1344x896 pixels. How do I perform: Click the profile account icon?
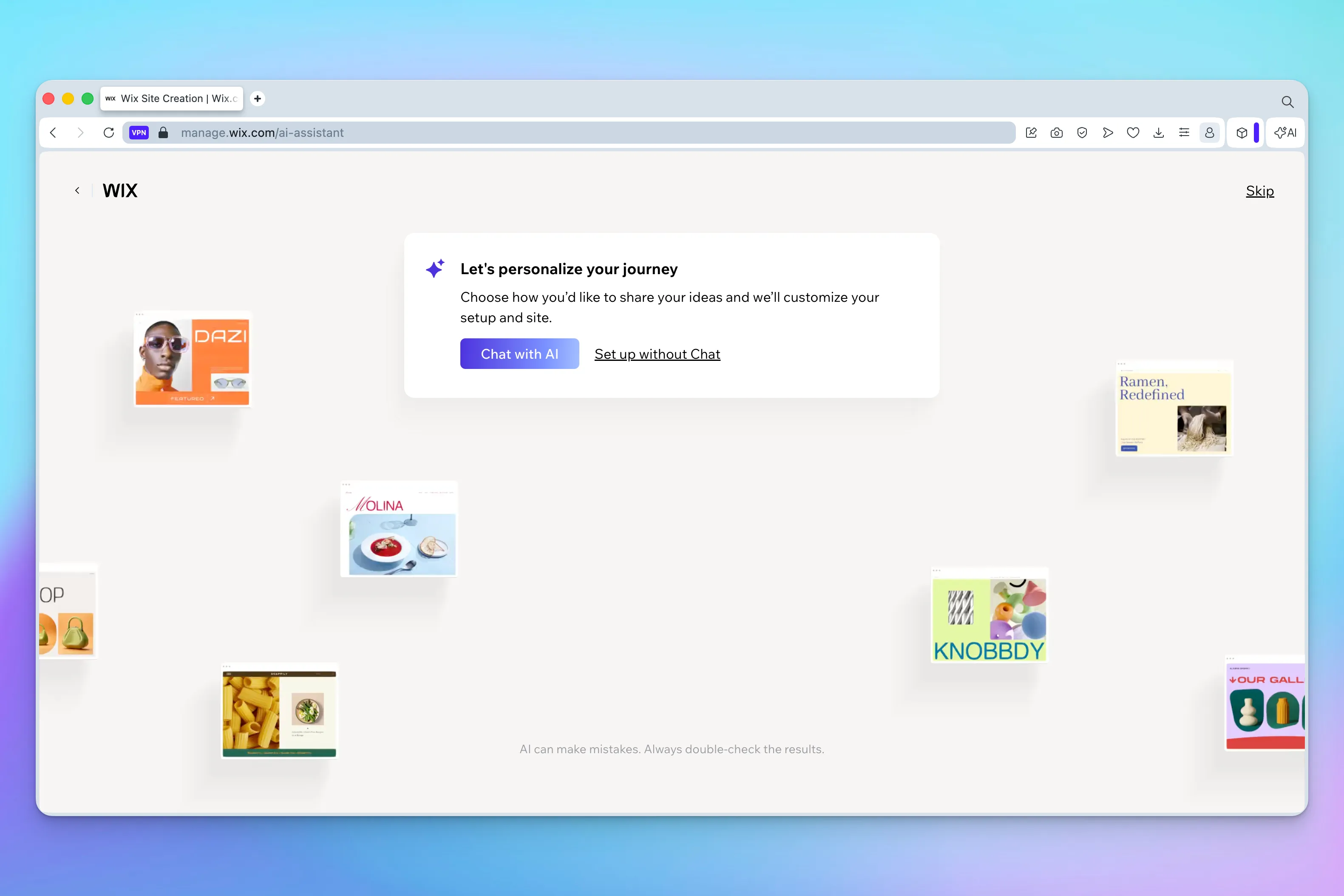point(1210,133)
